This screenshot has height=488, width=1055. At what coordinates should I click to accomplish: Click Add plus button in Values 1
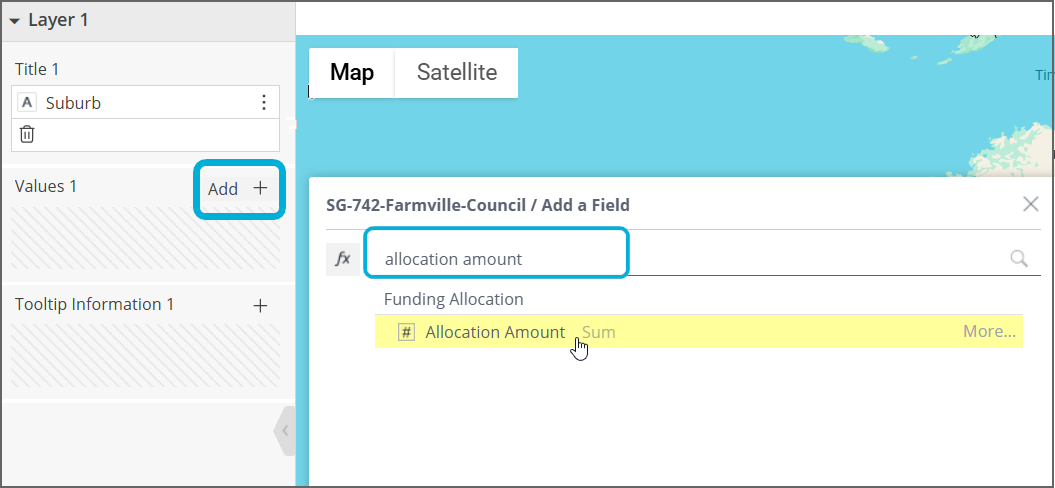(x=239, y=189)
